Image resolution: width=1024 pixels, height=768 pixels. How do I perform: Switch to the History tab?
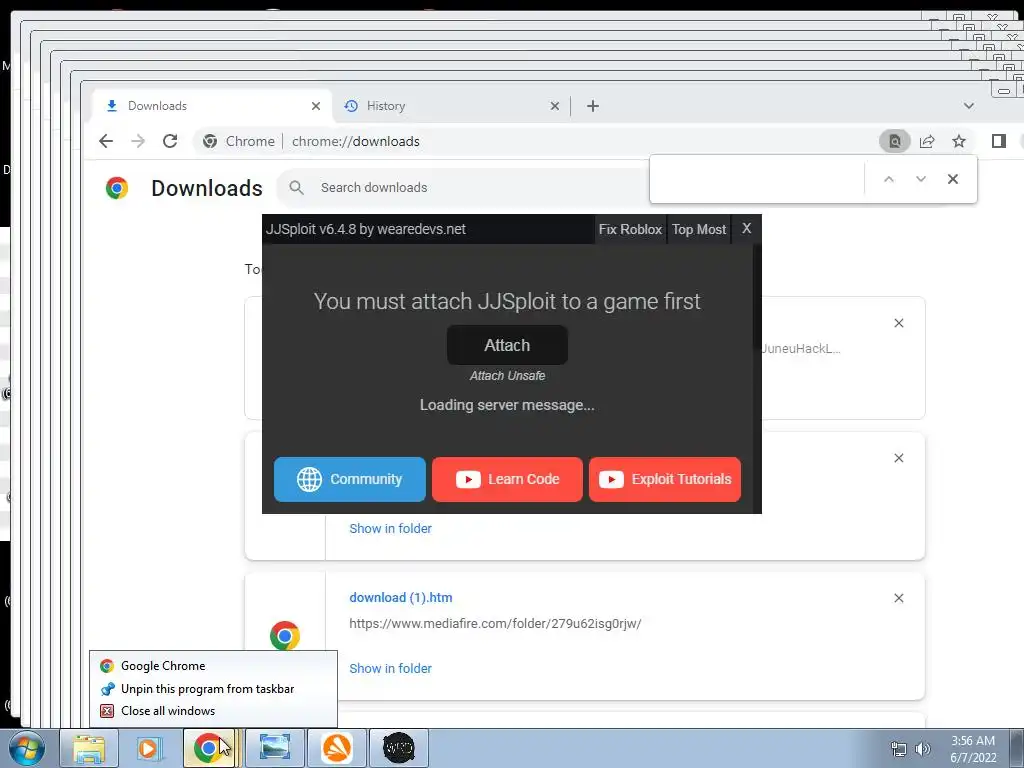[451, 106]
